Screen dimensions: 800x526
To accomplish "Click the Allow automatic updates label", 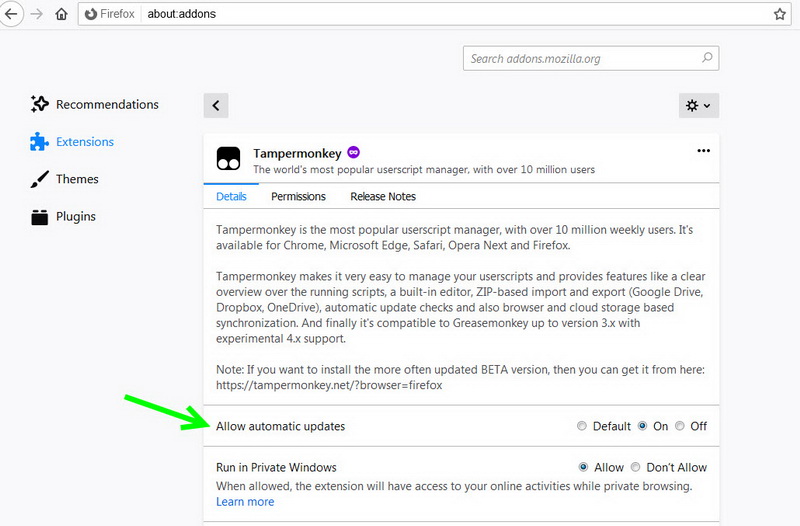I will (280, 427).
